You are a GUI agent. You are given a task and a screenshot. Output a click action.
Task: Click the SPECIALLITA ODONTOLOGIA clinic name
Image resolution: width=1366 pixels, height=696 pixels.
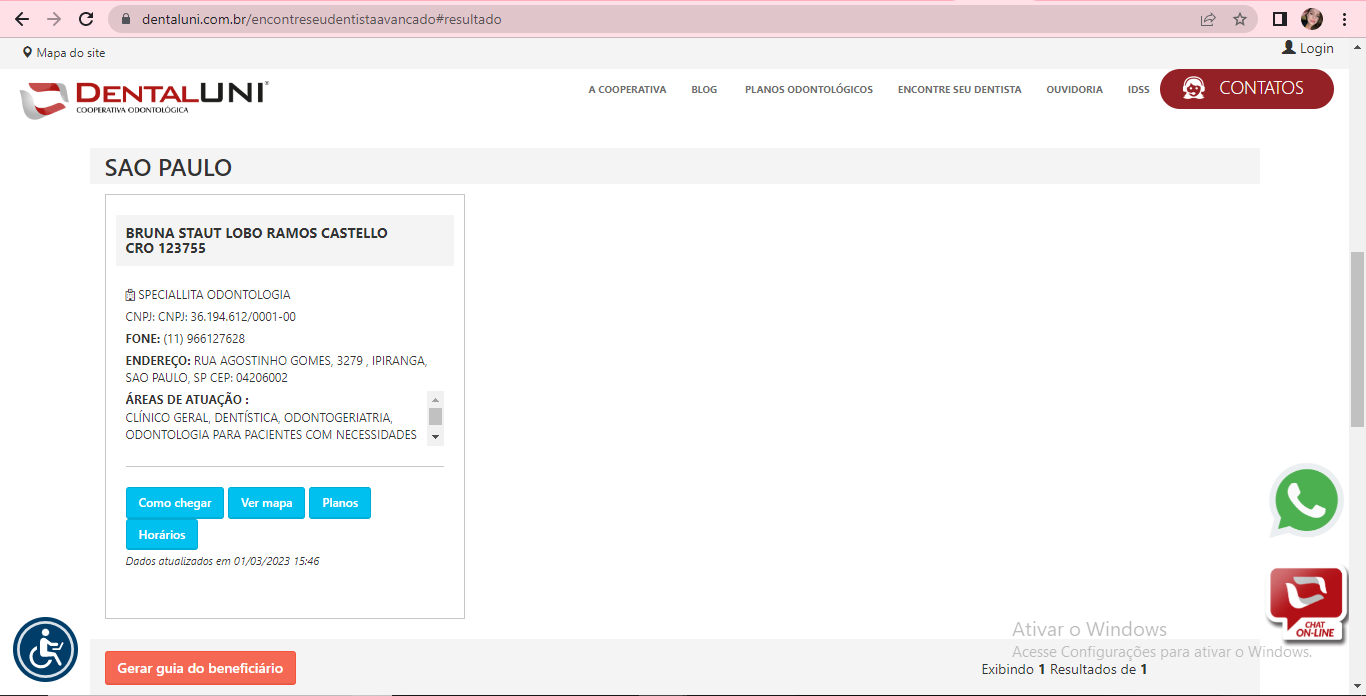215,295
